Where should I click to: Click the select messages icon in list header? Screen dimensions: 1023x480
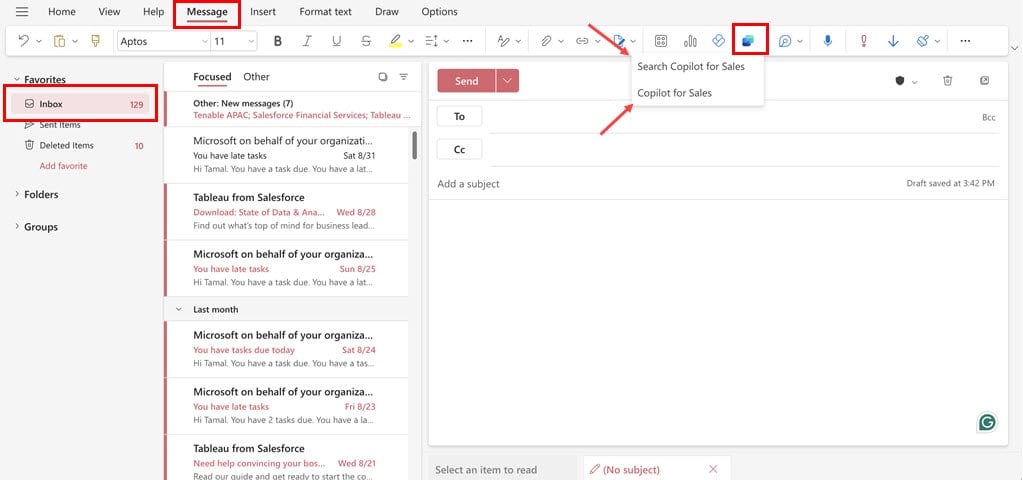(383, 77)
